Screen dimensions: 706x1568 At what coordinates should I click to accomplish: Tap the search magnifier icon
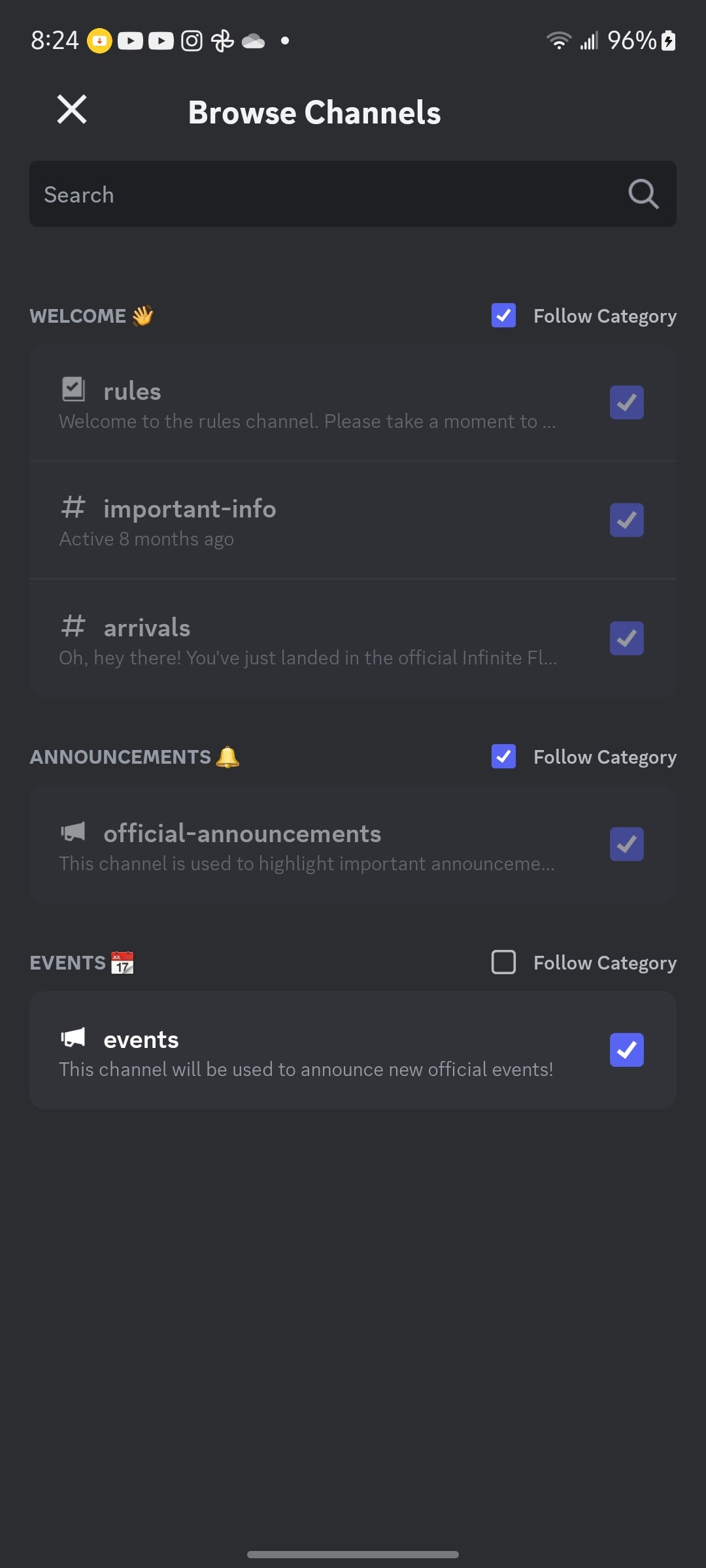click(643, 194)
